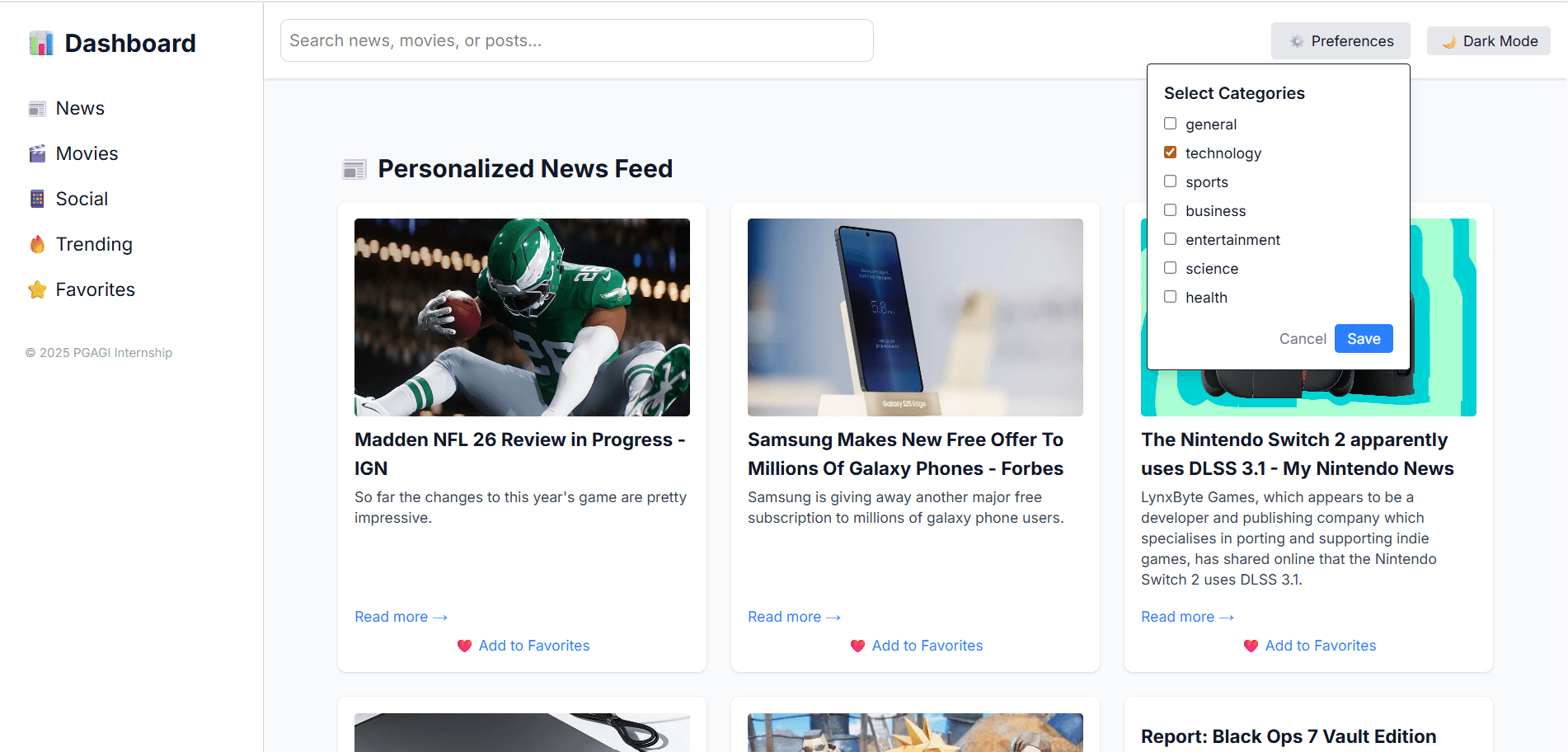Image resolution: width=1568 pixels, height=752 pixels.
Task: Toggle Dark Mode button
Action: 1489,41
